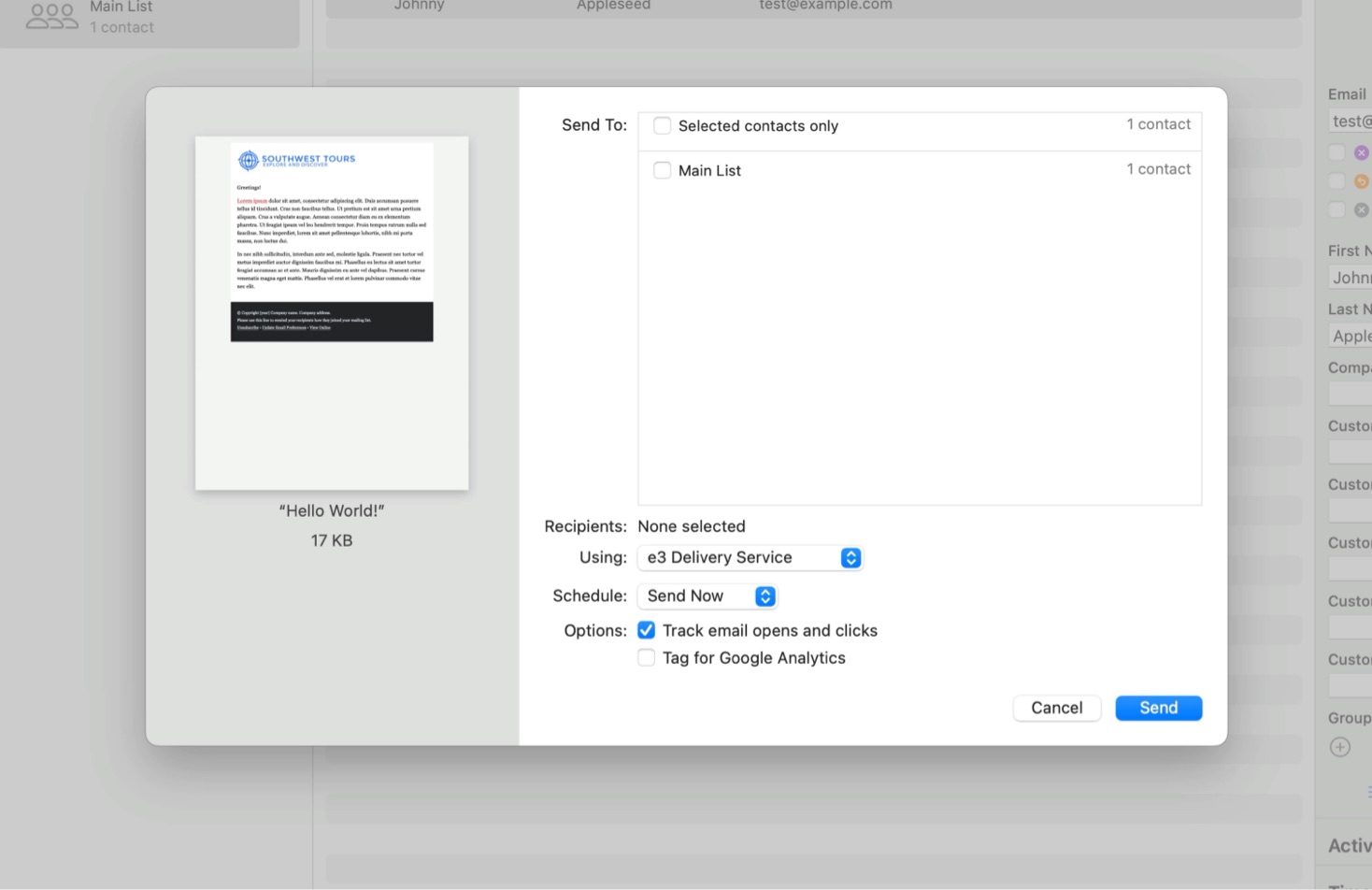Screen dimensions: 1372x890
Task: Open the Send Now schedule dropdown
Action: (x=707, y=596)
